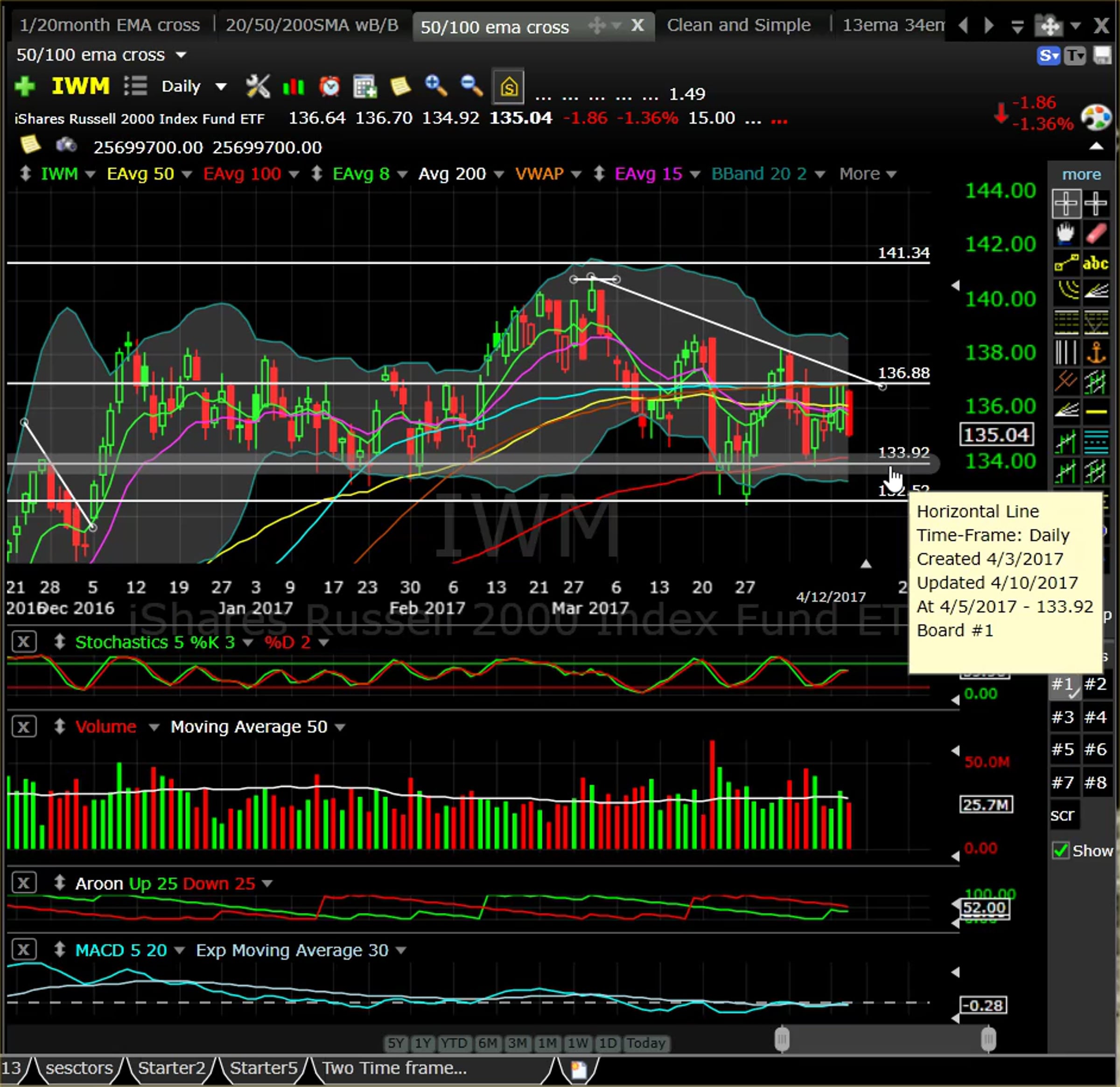Toggle the Show drawings checkbox

[x=1061, y=850]
